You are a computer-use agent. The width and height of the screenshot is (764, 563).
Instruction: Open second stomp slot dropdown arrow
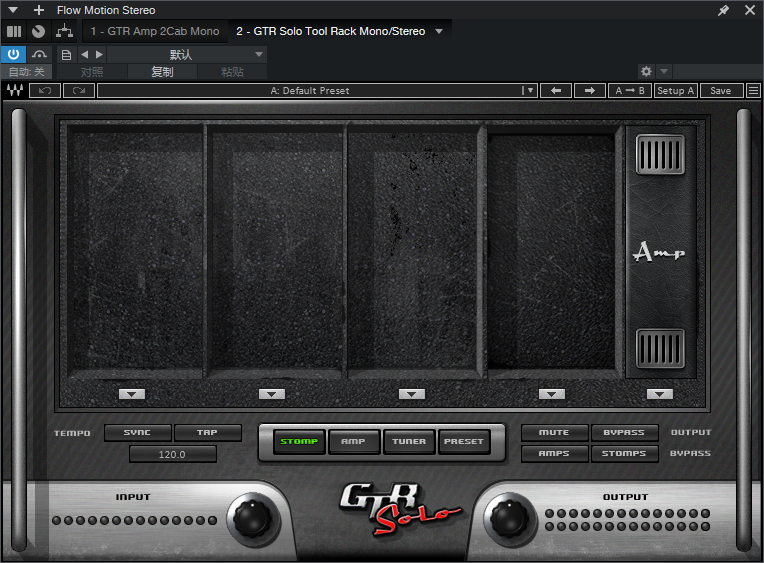[272, 394]
